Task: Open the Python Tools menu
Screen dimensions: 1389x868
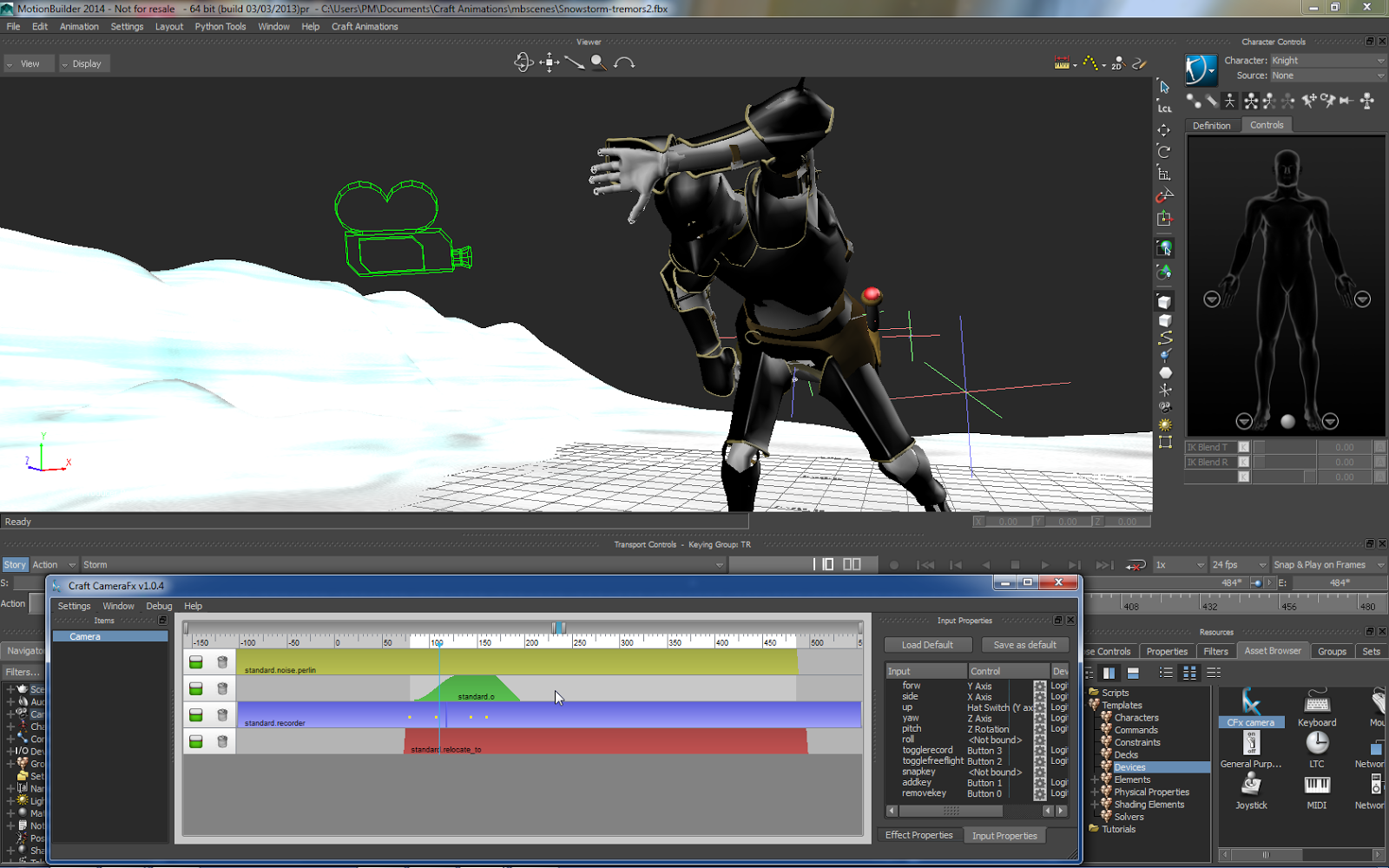Action: coord(221,26)
